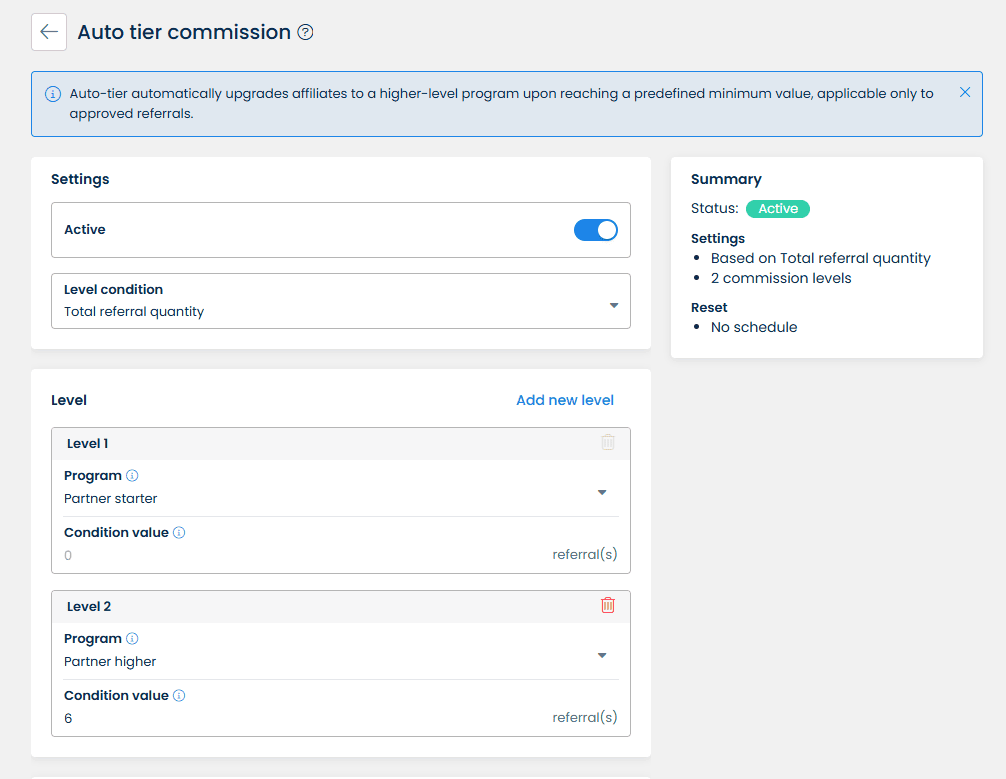This screenshot has height=779, width=1006.
Task: Click the Add new level link
Action: coord(565,400)
